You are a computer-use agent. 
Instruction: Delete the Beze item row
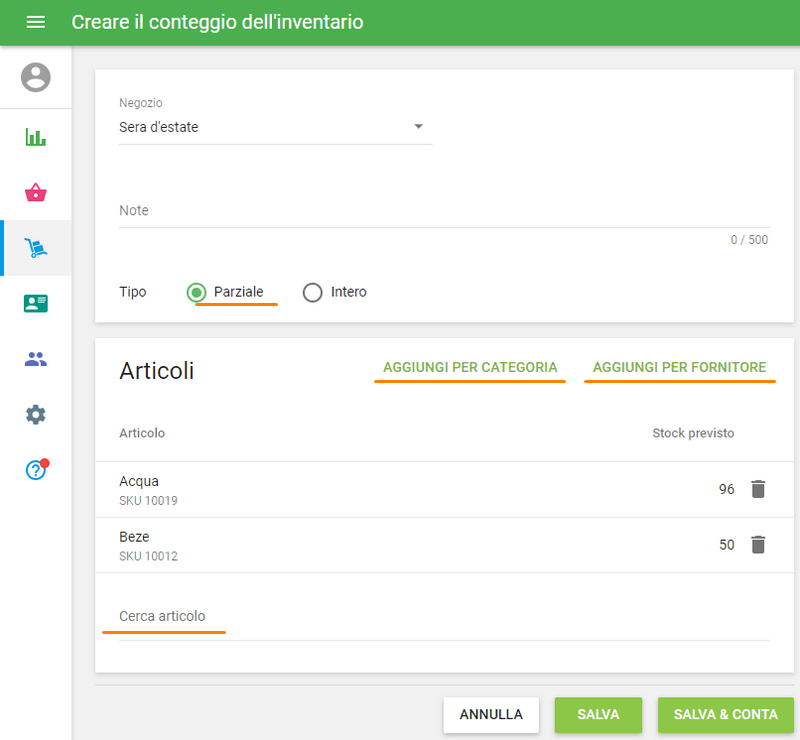coord(758,545)
